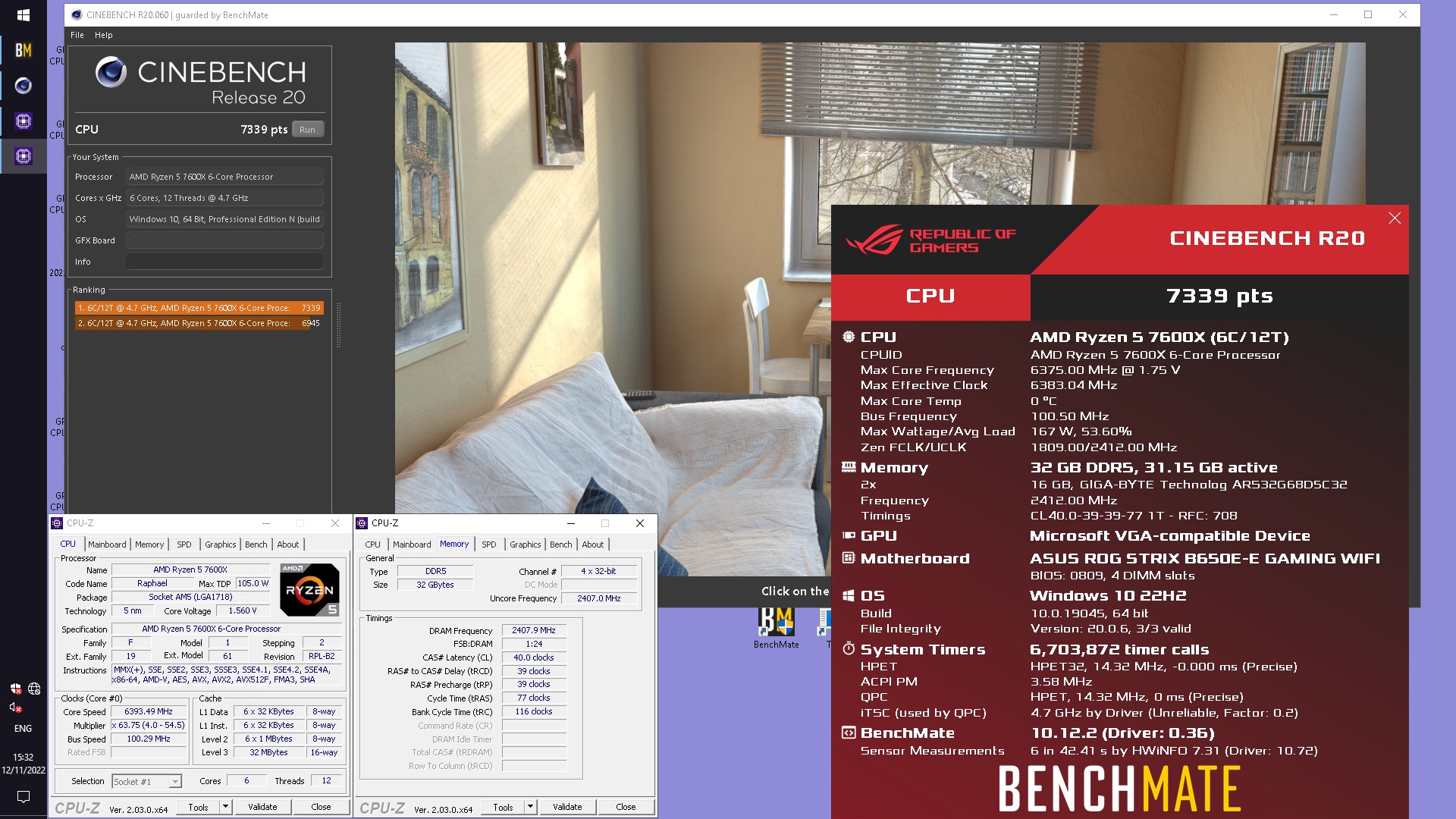Open the Windows Start menu
1456x819 pixels.
[x=23, y=15]
